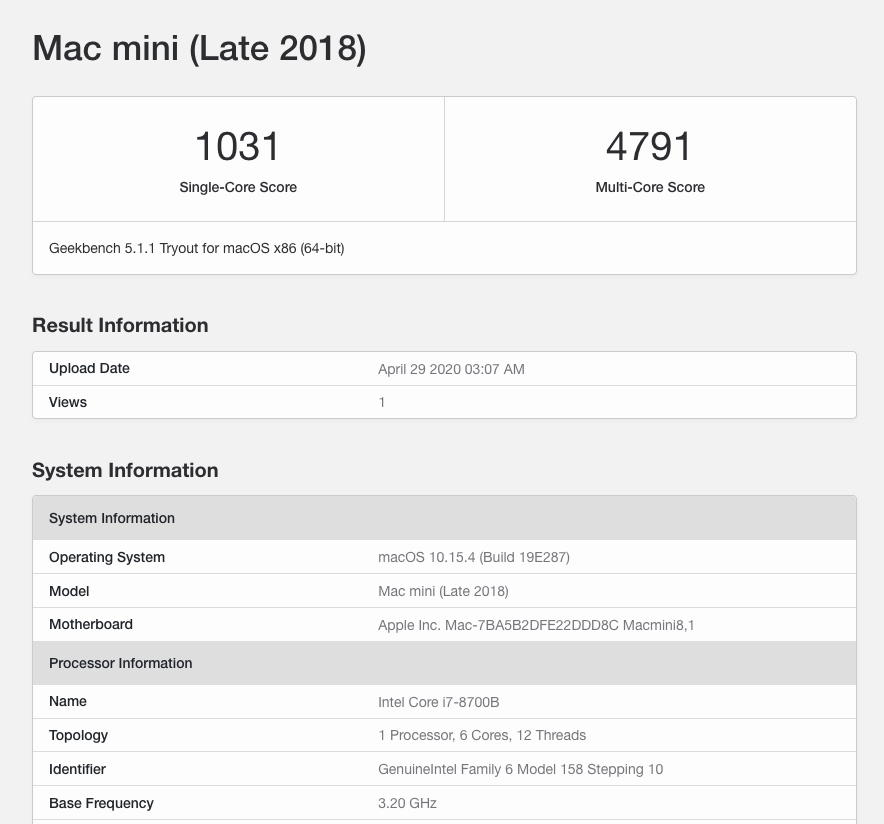Click the large 'System Information' section heading

tap(125, 470)
